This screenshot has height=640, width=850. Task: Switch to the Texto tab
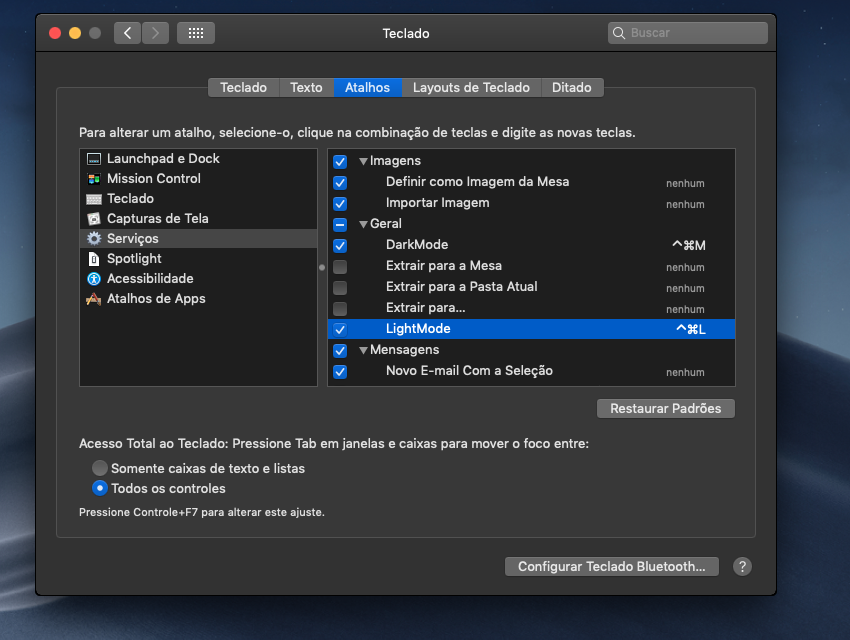[x=306, y=88]
